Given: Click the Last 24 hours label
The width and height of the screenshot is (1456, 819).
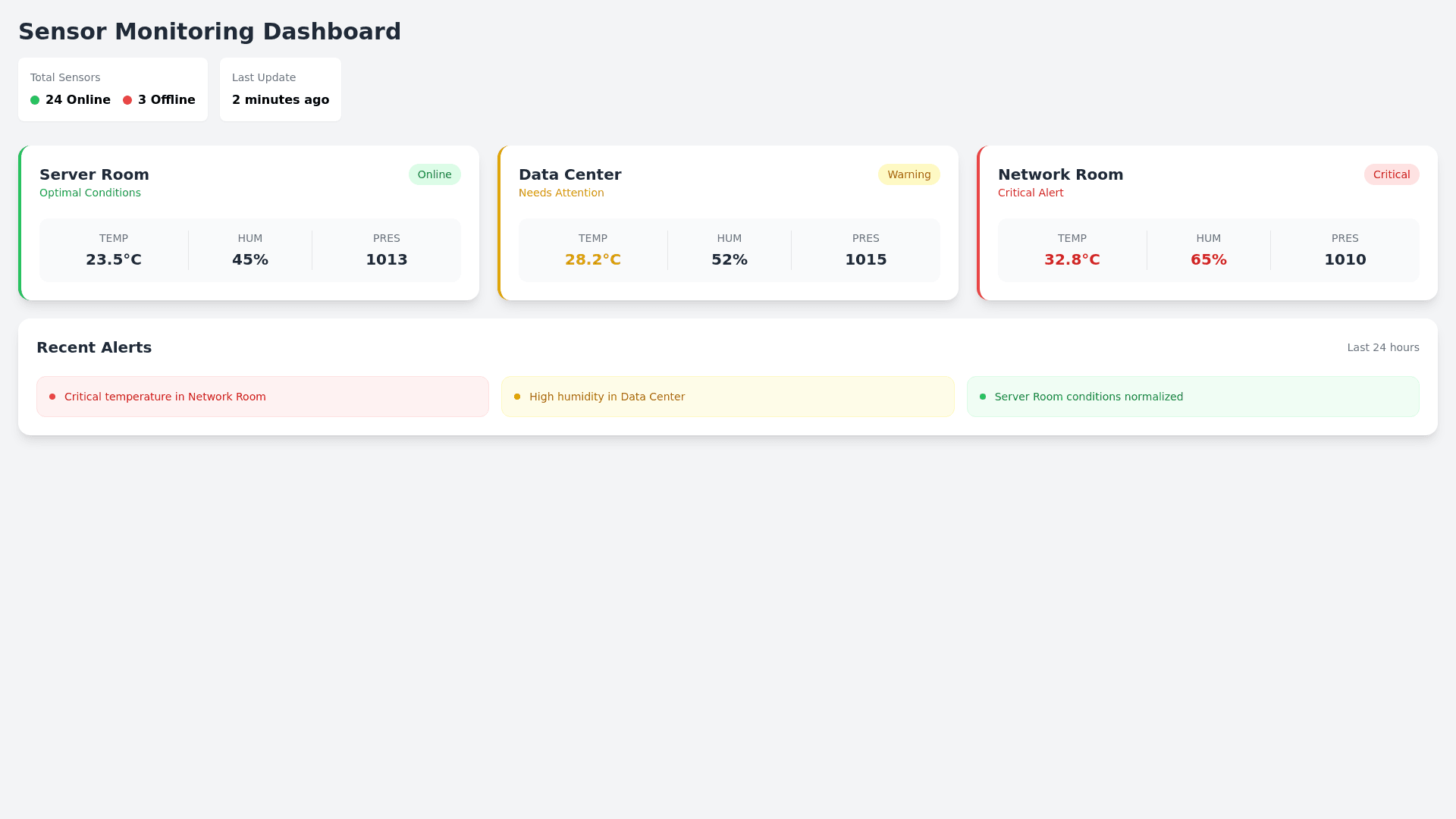Looking at the screenshot, I should pyautogui.click(x=1382, y=347).
